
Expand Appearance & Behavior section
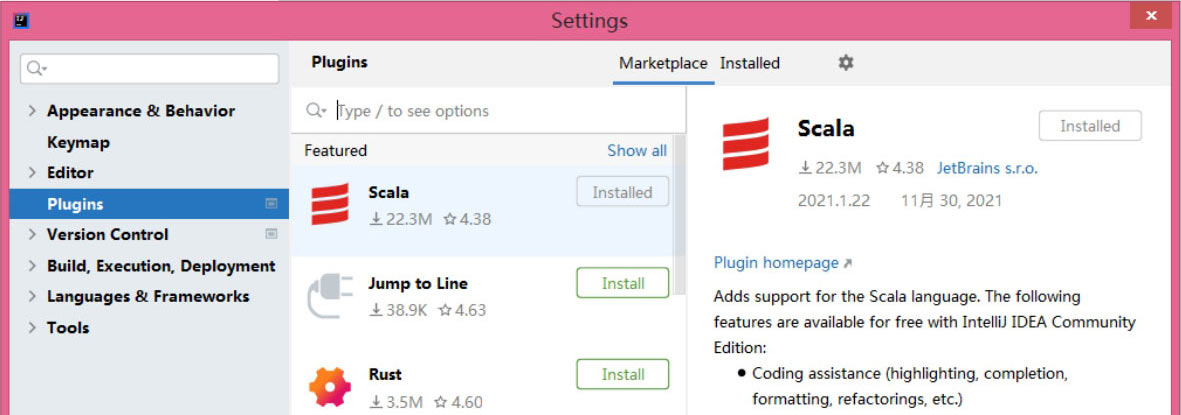coord(32,111)
